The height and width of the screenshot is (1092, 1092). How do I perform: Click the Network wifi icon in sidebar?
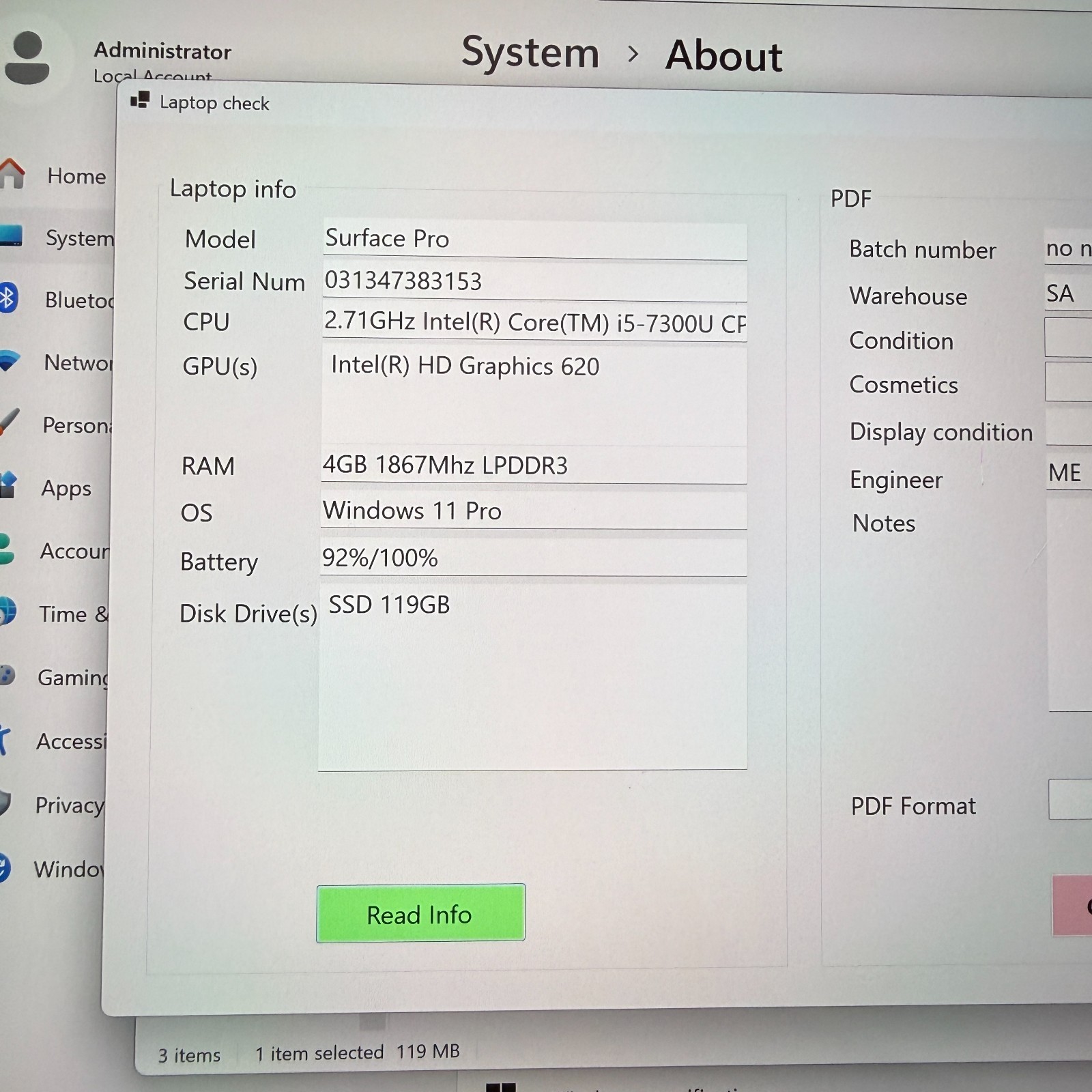tap(10, 360)
